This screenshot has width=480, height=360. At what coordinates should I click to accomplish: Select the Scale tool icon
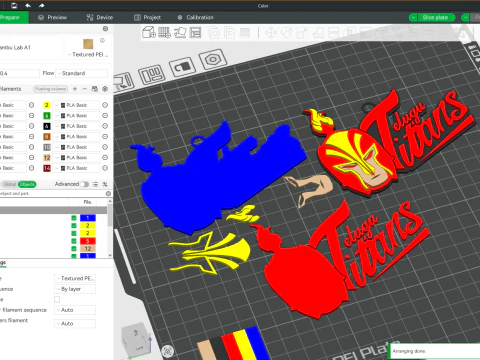tap(302, 33)
